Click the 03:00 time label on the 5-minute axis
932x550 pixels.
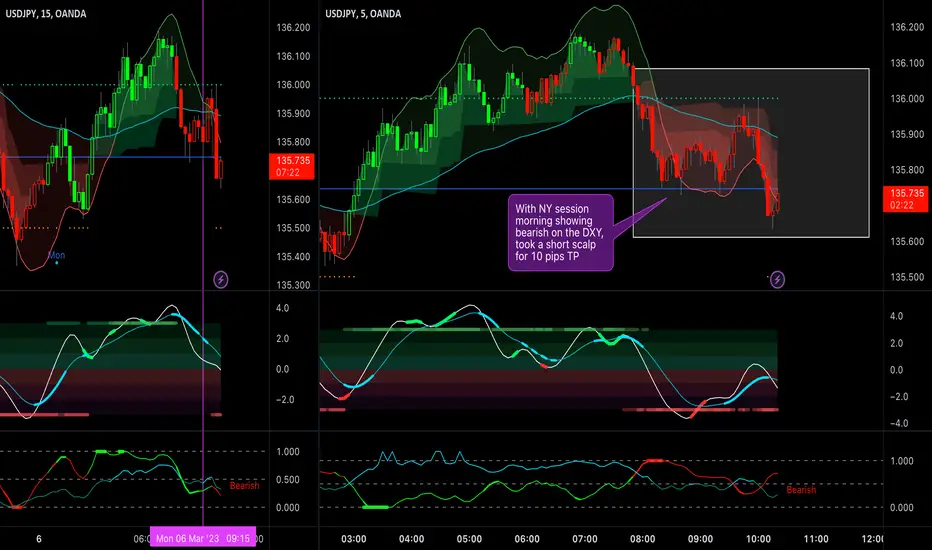pyautogui.click(x=354, y=539)
